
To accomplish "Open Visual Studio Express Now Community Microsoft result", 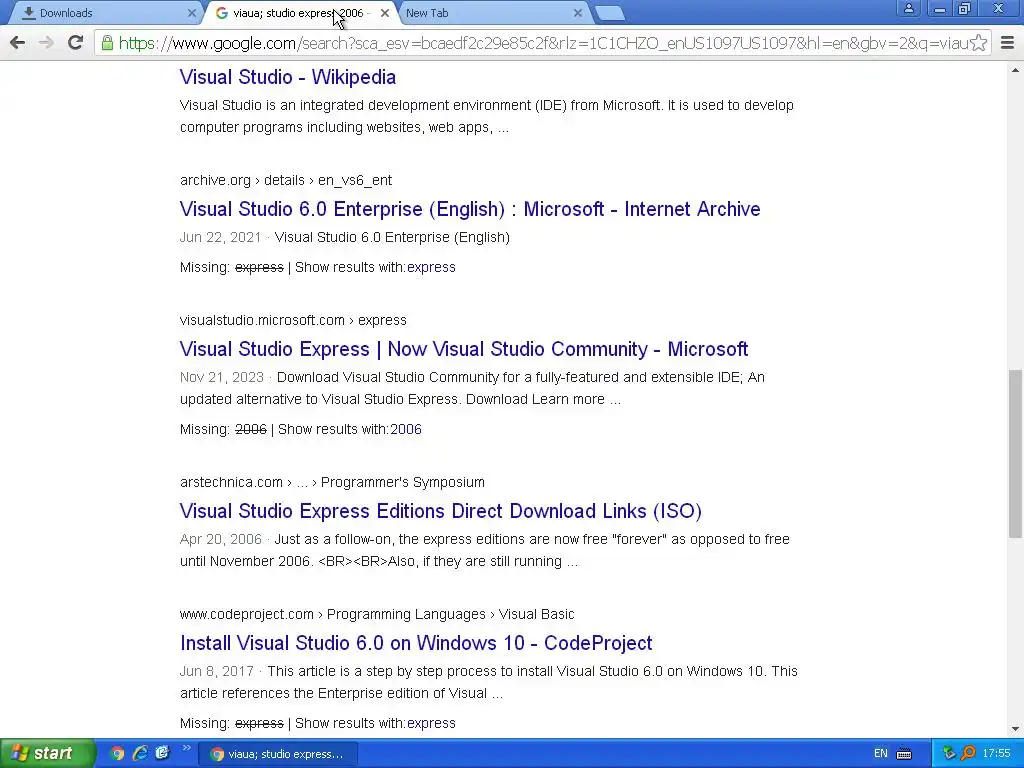I will coord(464,349).
